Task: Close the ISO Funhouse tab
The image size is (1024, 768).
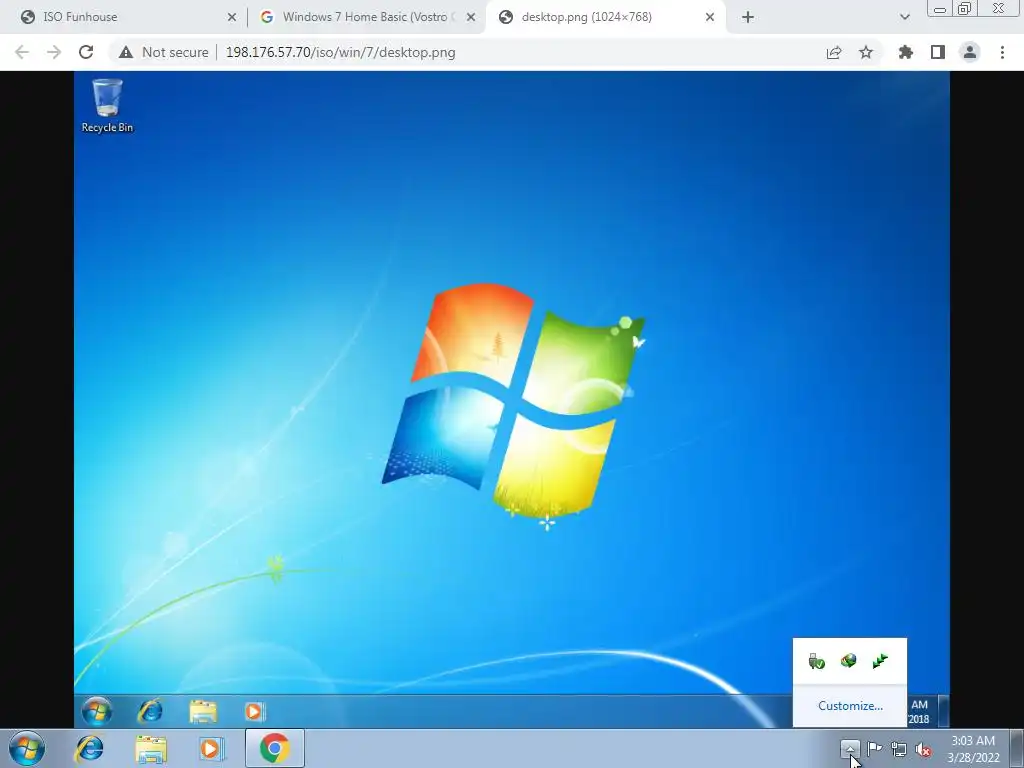Action: [x=231, y=18]
